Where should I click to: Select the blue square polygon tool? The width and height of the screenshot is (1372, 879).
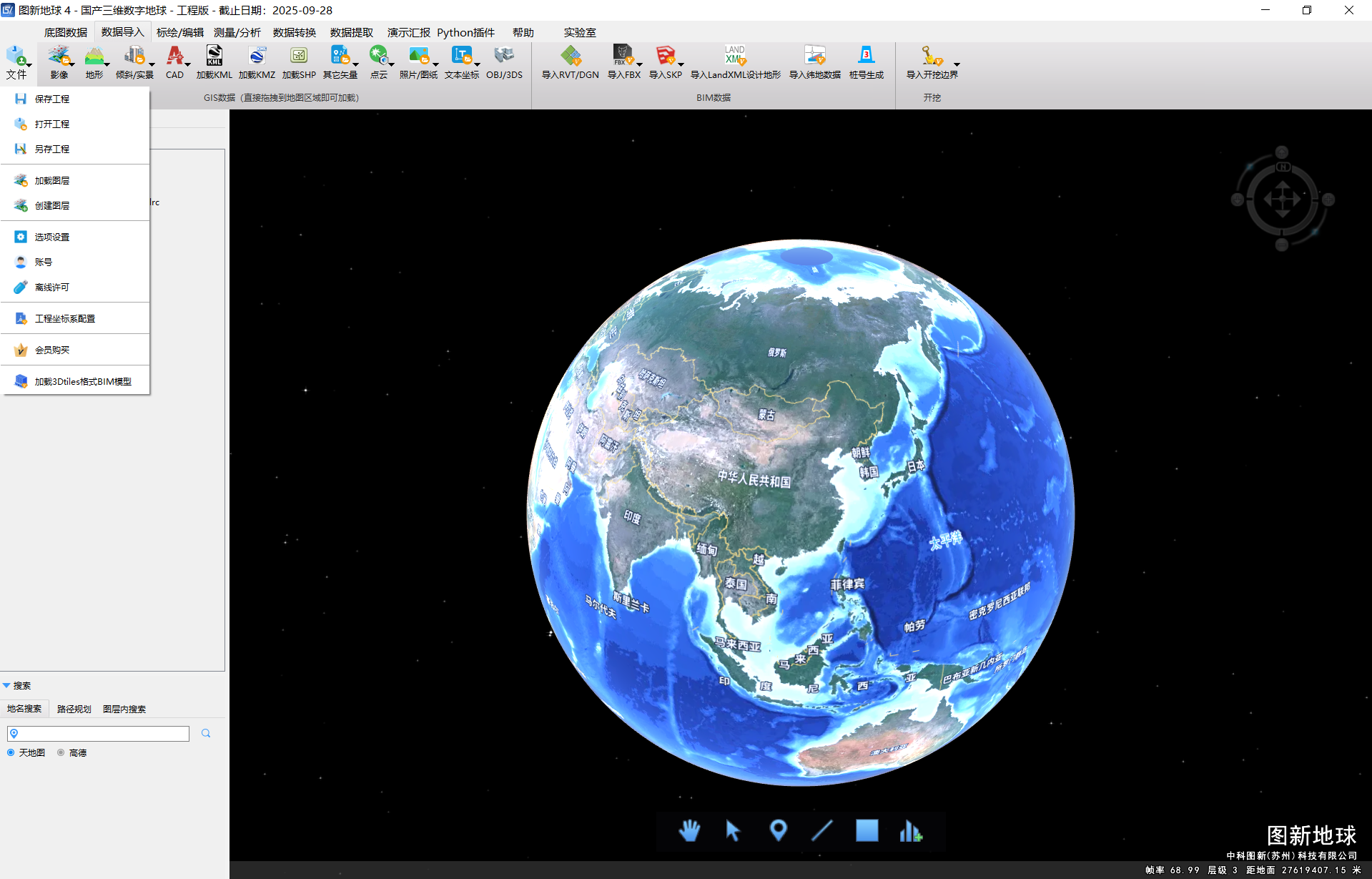pos(867,830)
